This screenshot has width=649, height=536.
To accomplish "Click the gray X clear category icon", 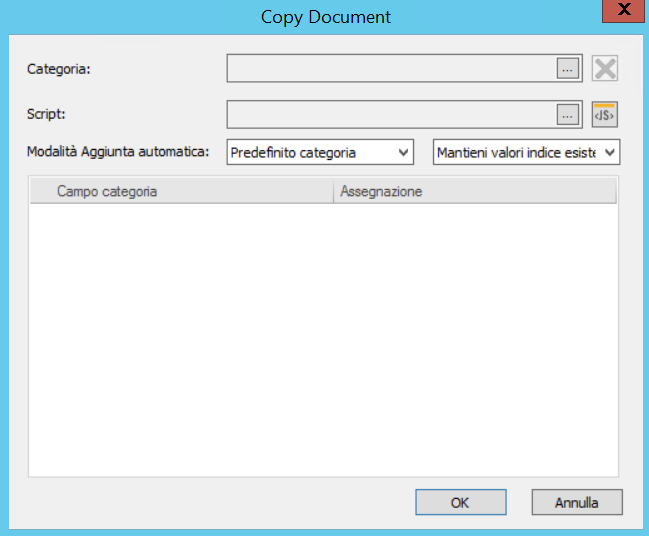I will point(605,68).
